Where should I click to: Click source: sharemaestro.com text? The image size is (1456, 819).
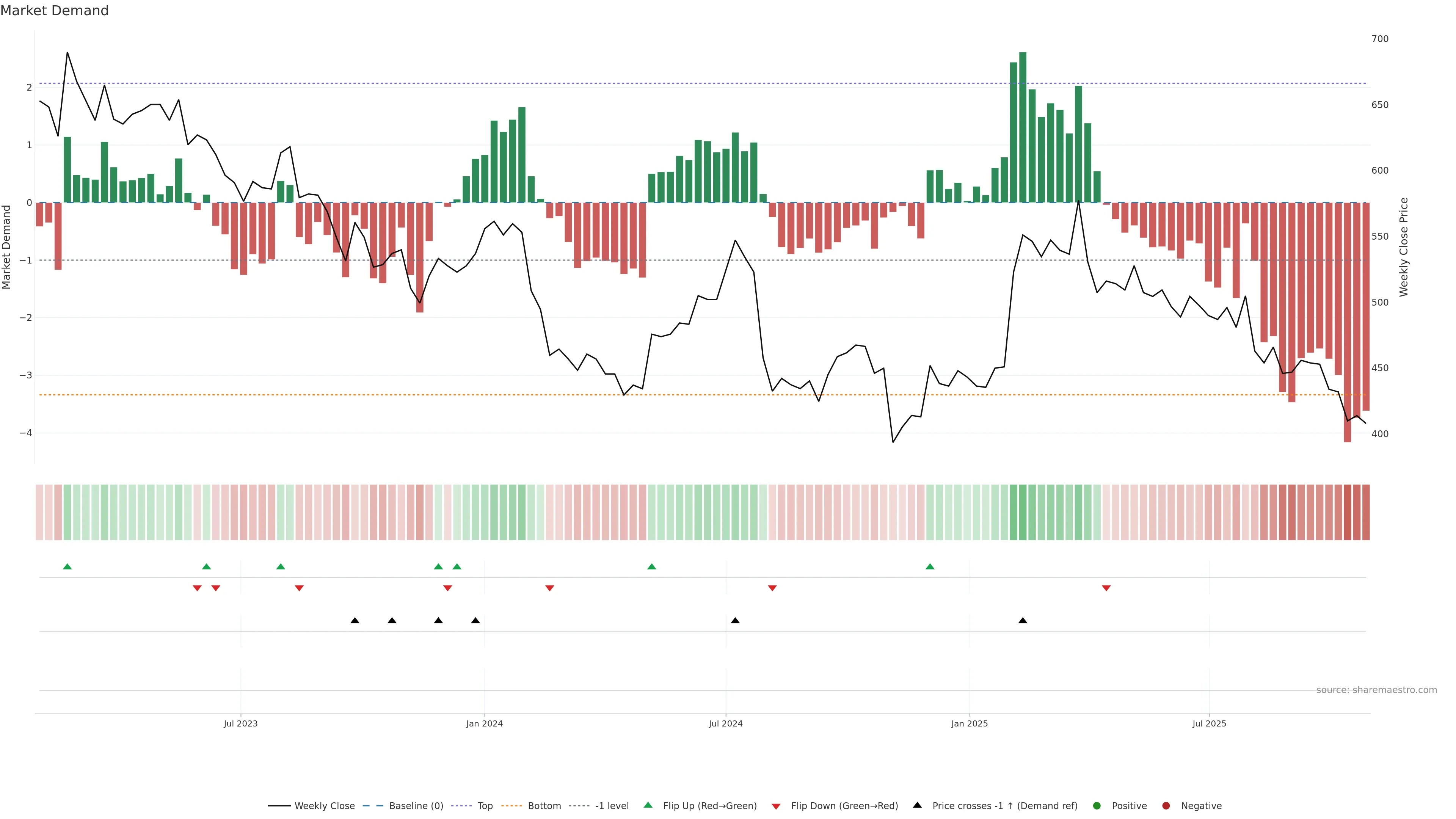coord(1376,690)
